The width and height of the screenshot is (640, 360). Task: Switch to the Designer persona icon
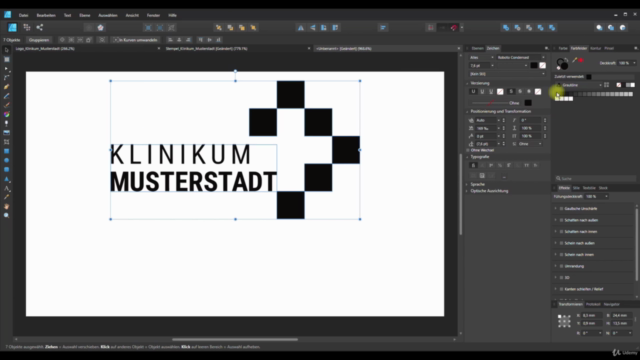(13, 27)
